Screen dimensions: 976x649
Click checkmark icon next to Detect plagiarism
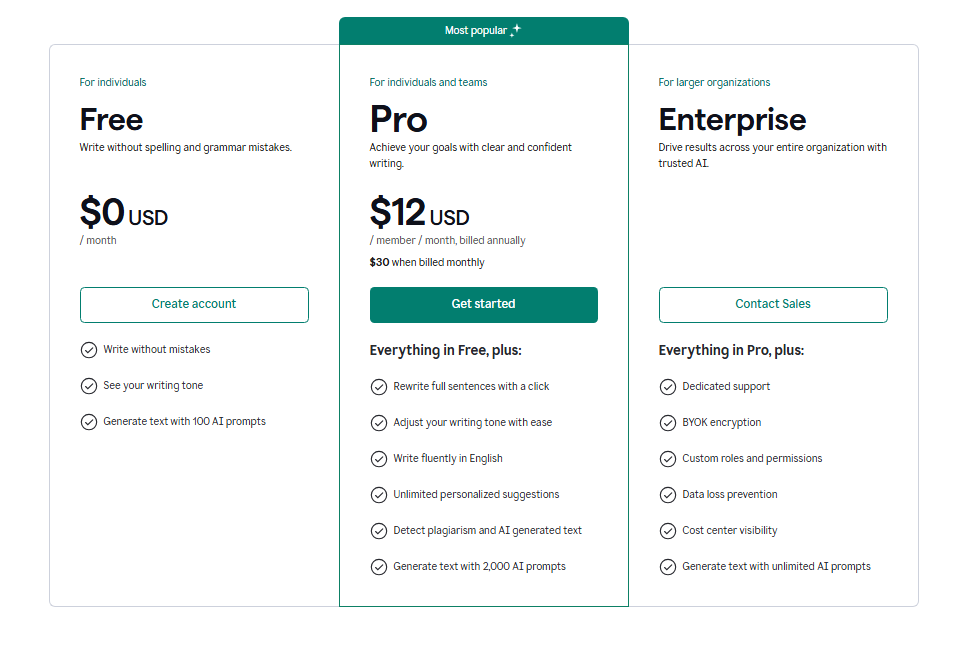pyautogui.click(x=378, y=531)
